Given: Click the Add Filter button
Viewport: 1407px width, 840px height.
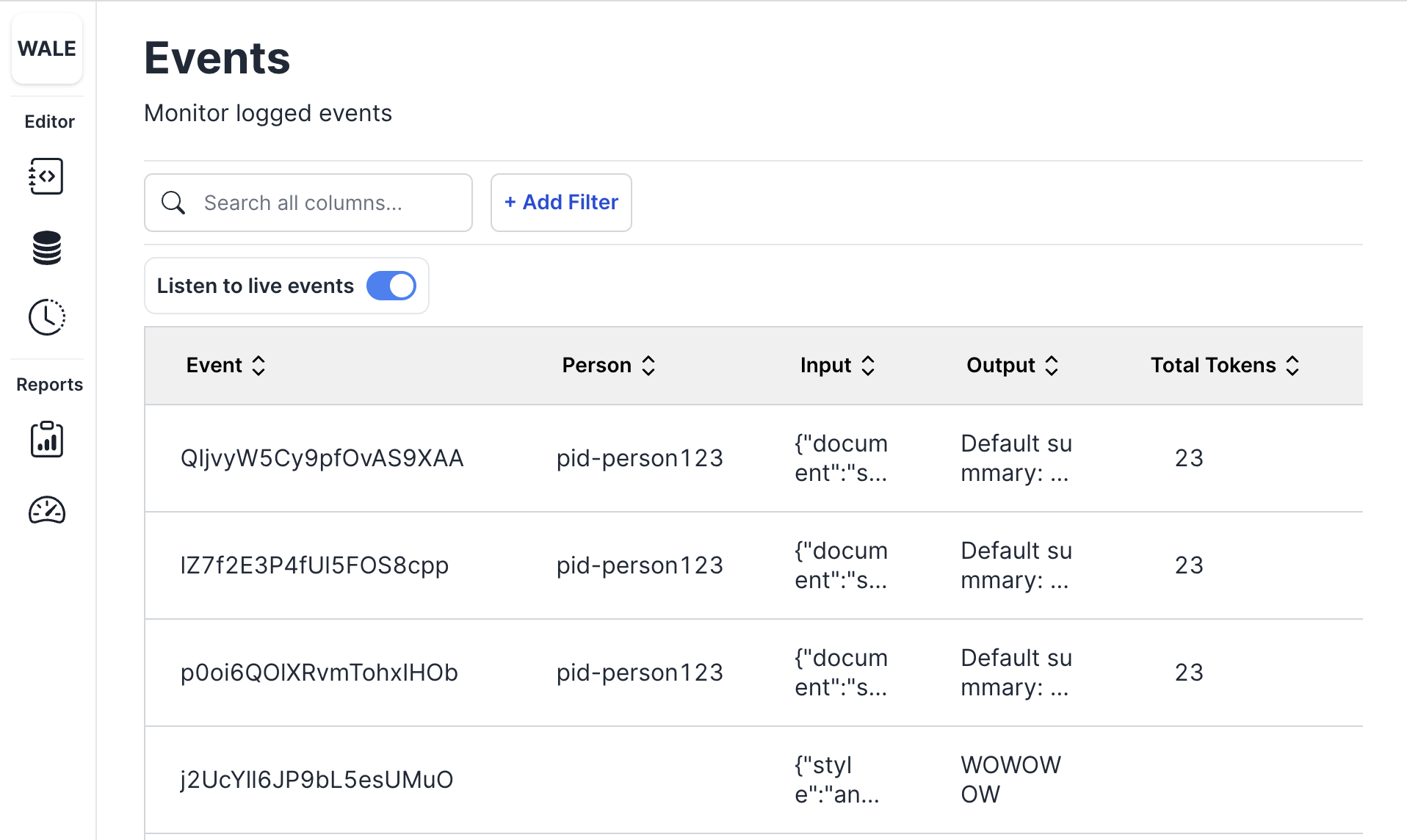Looking at the screenshot, I should (561, 203).
